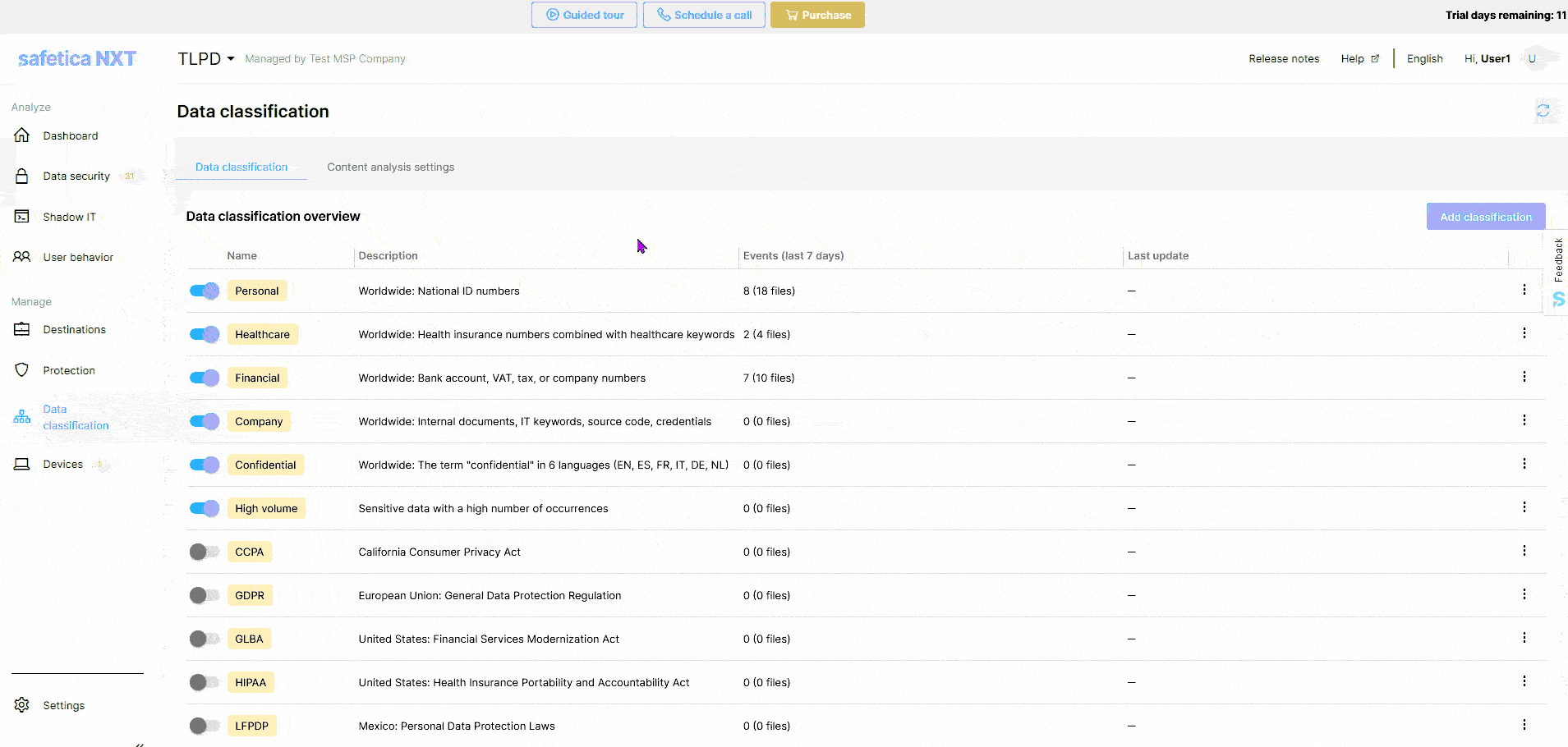Image resolution: width=1568 pixels, height=747 pixels.
Task: Enable the HIPAA classification toggle
Action: (x=205, y=682)
